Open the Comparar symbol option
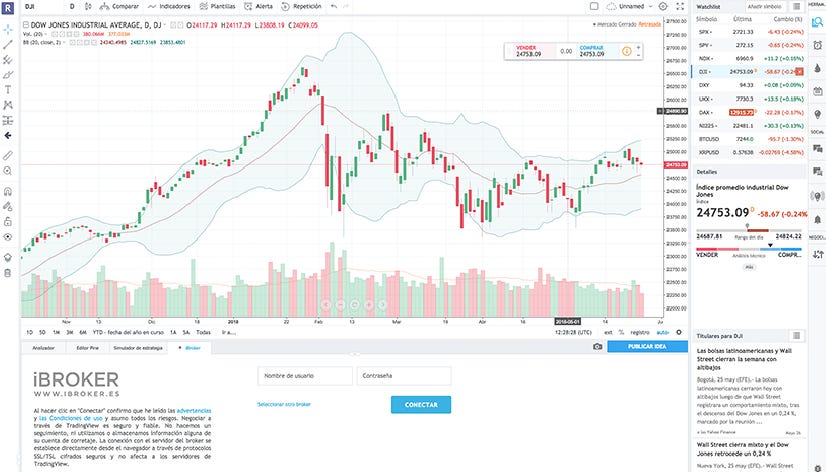This screenshot has width=826, height=472. [120, 6]
